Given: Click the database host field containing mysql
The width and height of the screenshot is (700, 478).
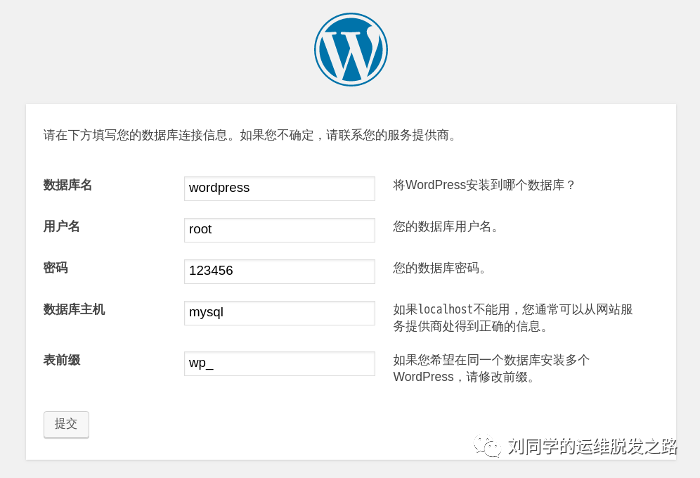Looking at the screenshot, I should (279, 313).
